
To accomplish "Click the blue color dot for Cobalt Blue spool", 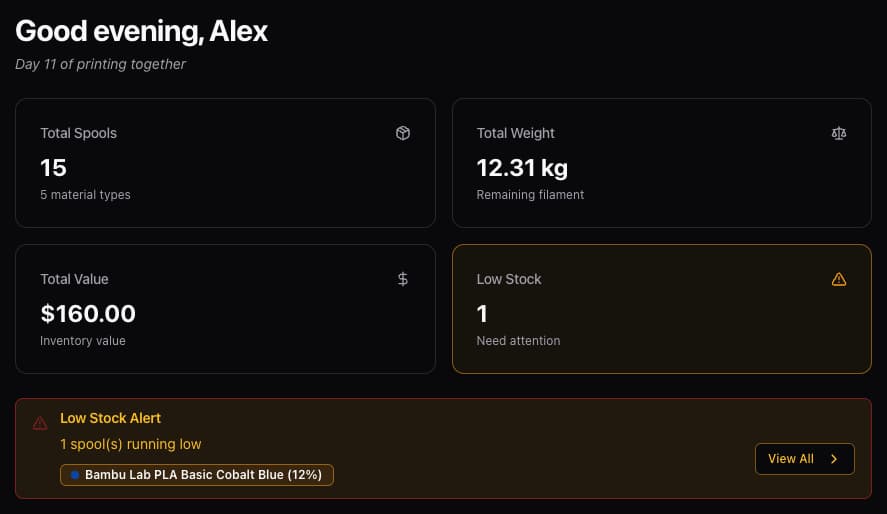I will coord(75,475).
